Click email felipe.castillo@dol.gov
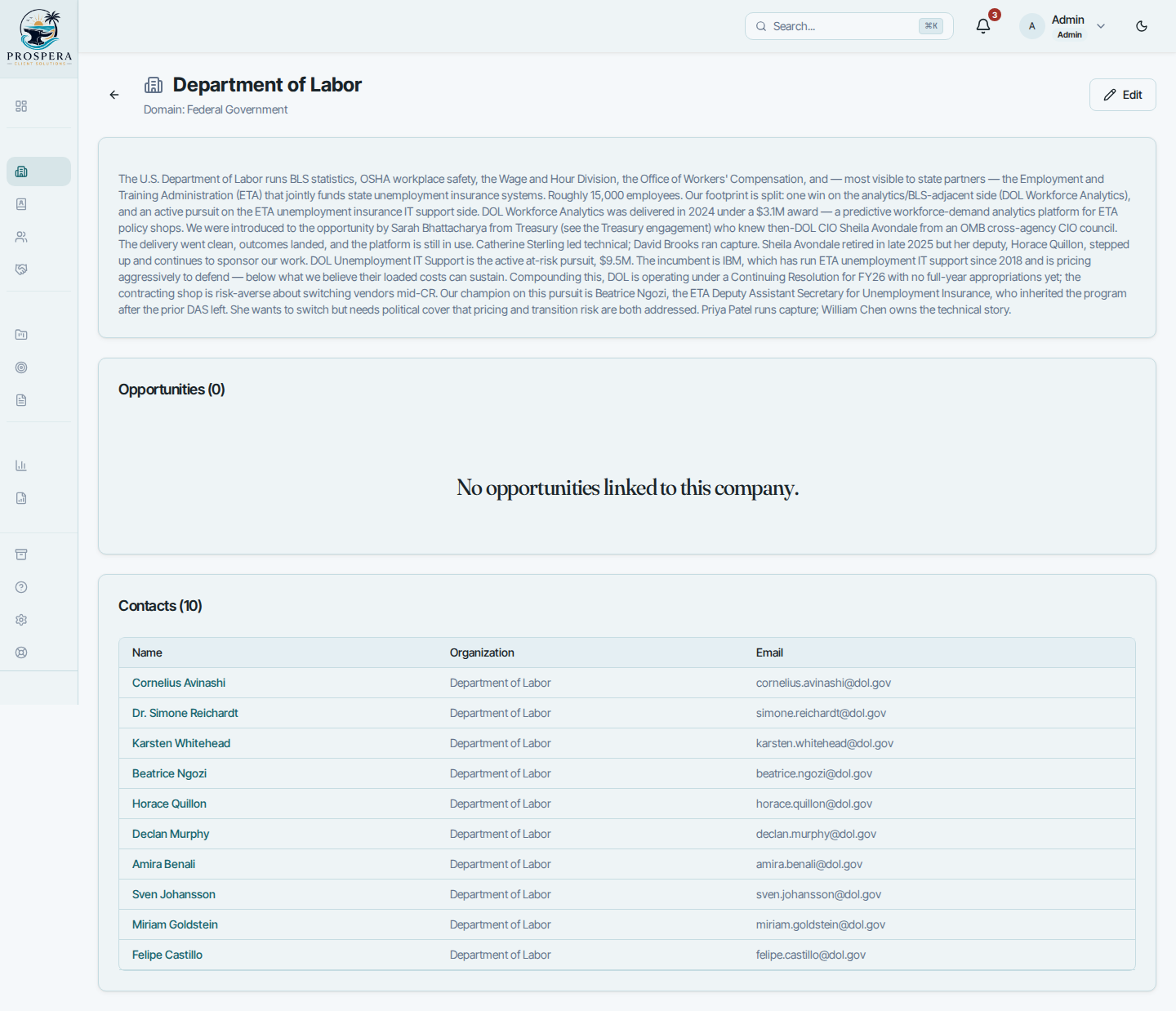Image resolution: width=1176 pixels, height=1011 pixels. 811,955
